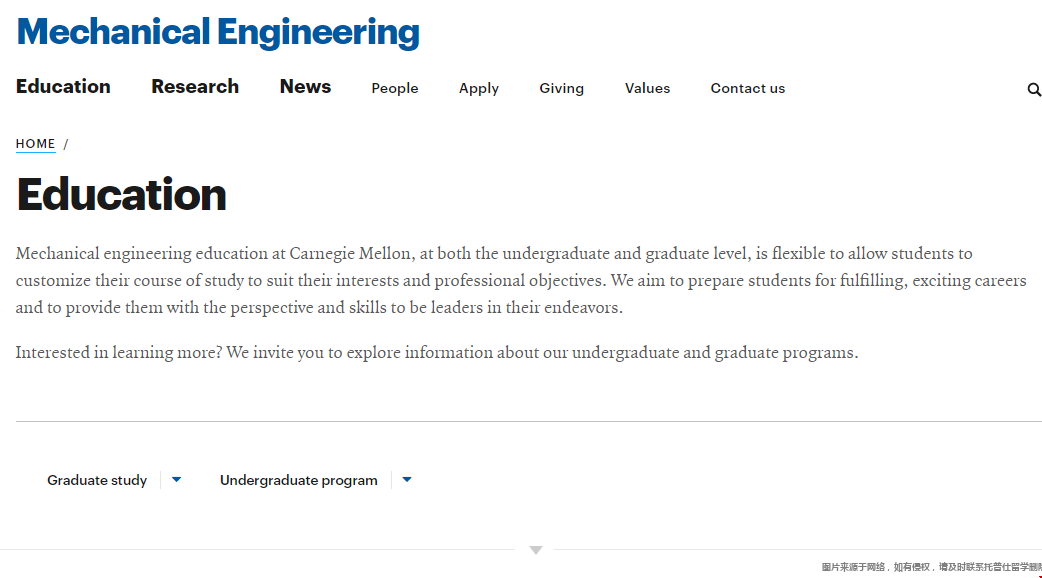1042x578 pixels.
Task: Click Apply in the top navigation
Action: [479, 89]
